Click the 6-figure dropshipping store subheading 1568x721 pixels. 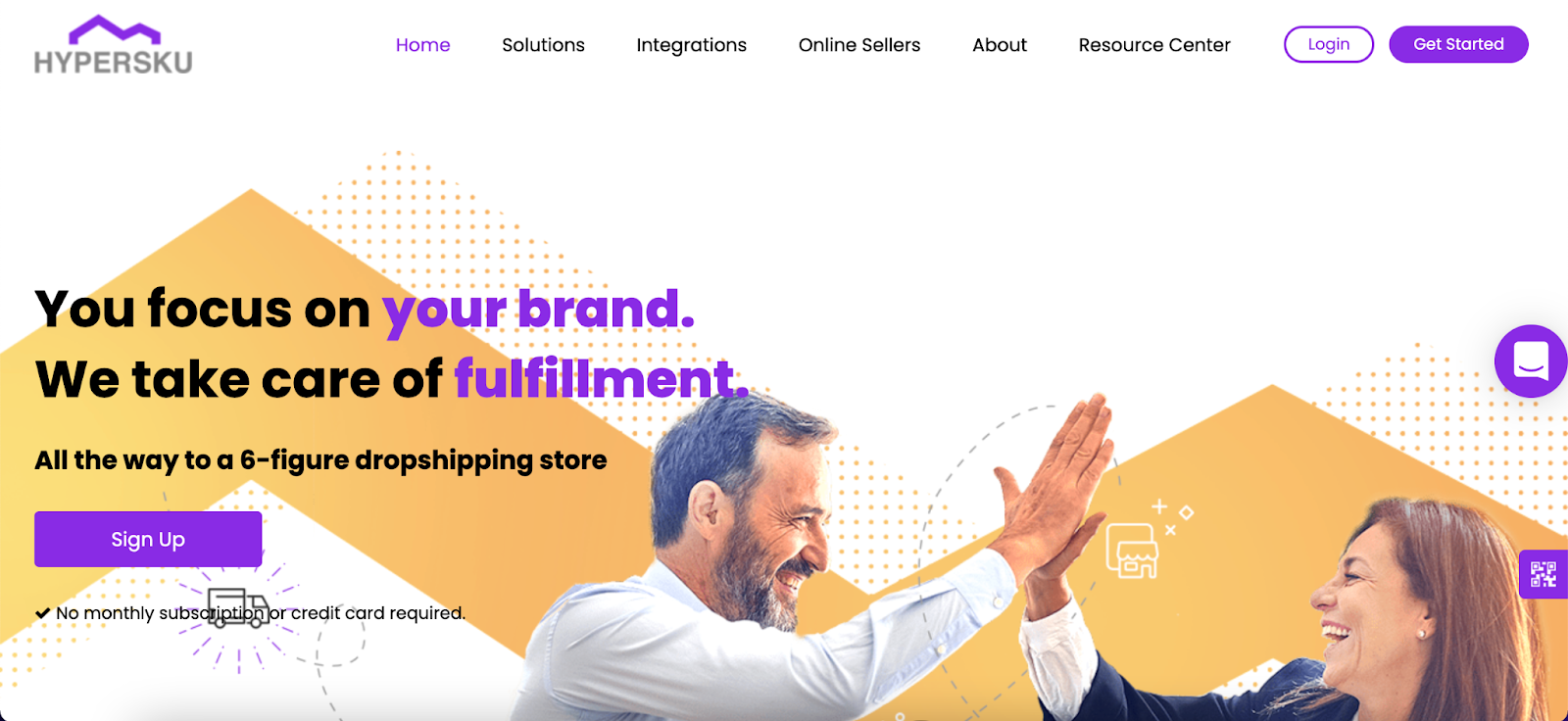(x=320, y=460)
